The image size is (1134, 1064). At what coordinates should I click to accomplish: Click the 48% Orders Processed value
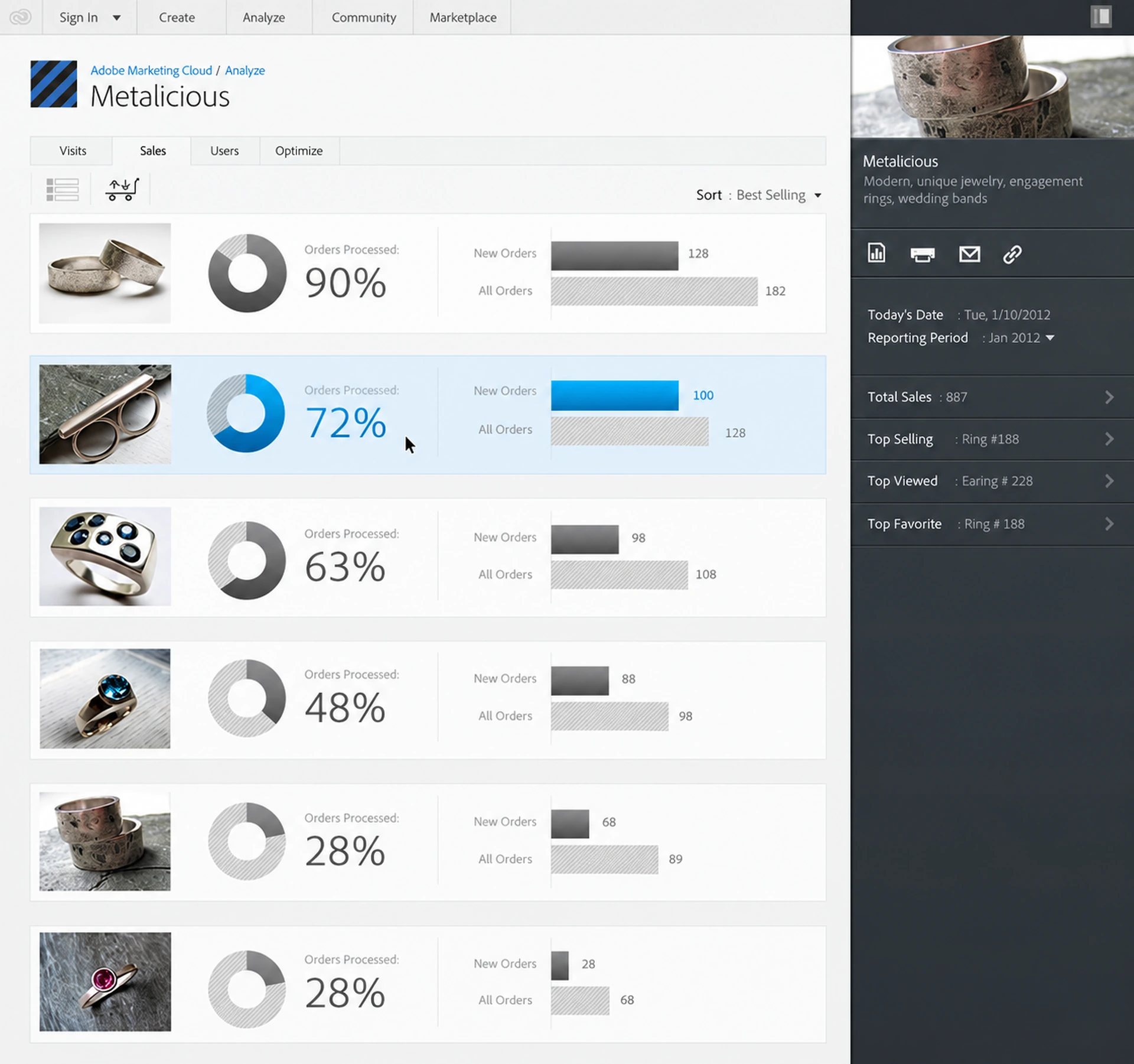click(346, 708)
